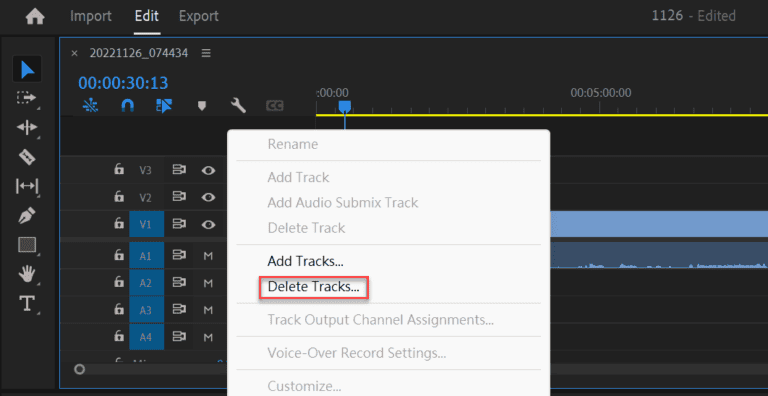Add marker using the marker icon
The height and width of the screenshot is (396, 768).
coord(202,105)
